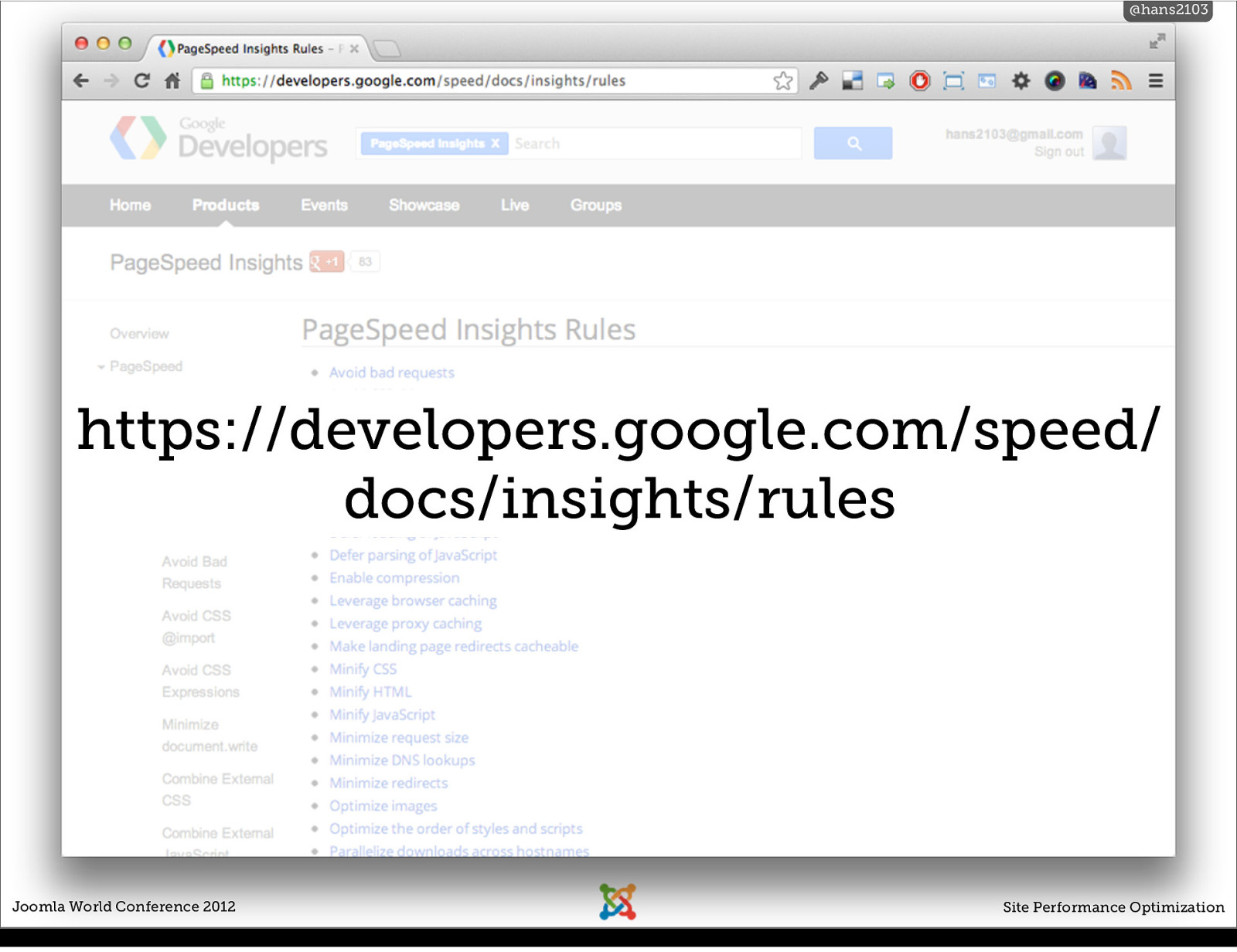The height and width of the screenshot is (952, 1237).
Task: Open the Events navigation item
Action: (x=324, y=205)
